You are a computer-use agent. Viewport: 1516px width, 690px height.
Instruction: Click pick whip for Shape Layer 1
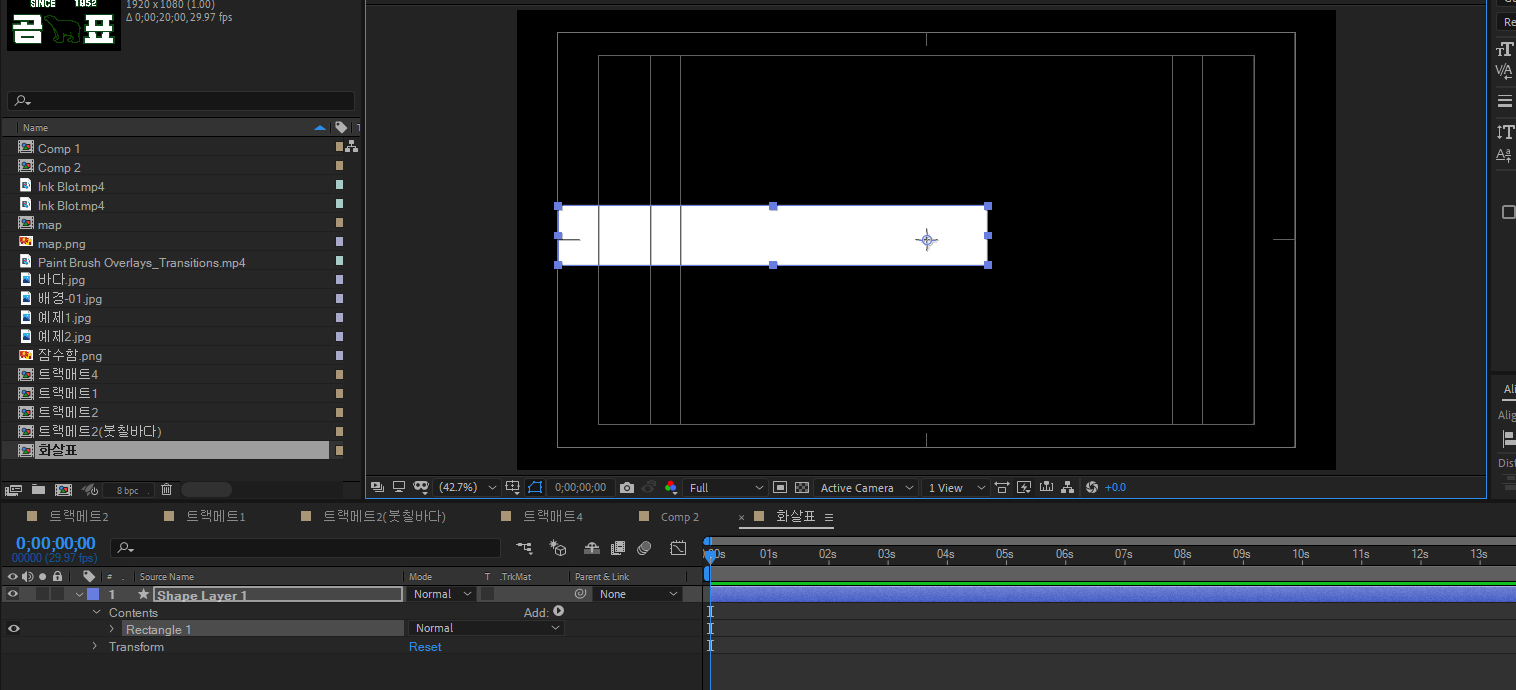point(580,594)
